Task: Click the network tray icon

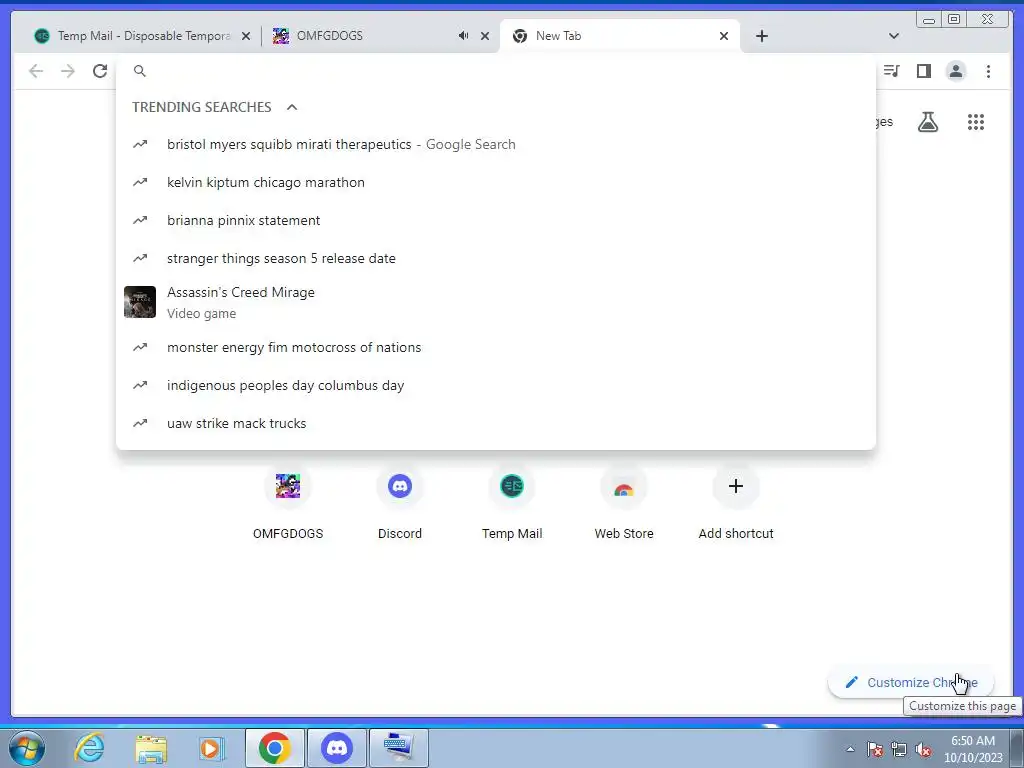Action: (x=899, y=750)
